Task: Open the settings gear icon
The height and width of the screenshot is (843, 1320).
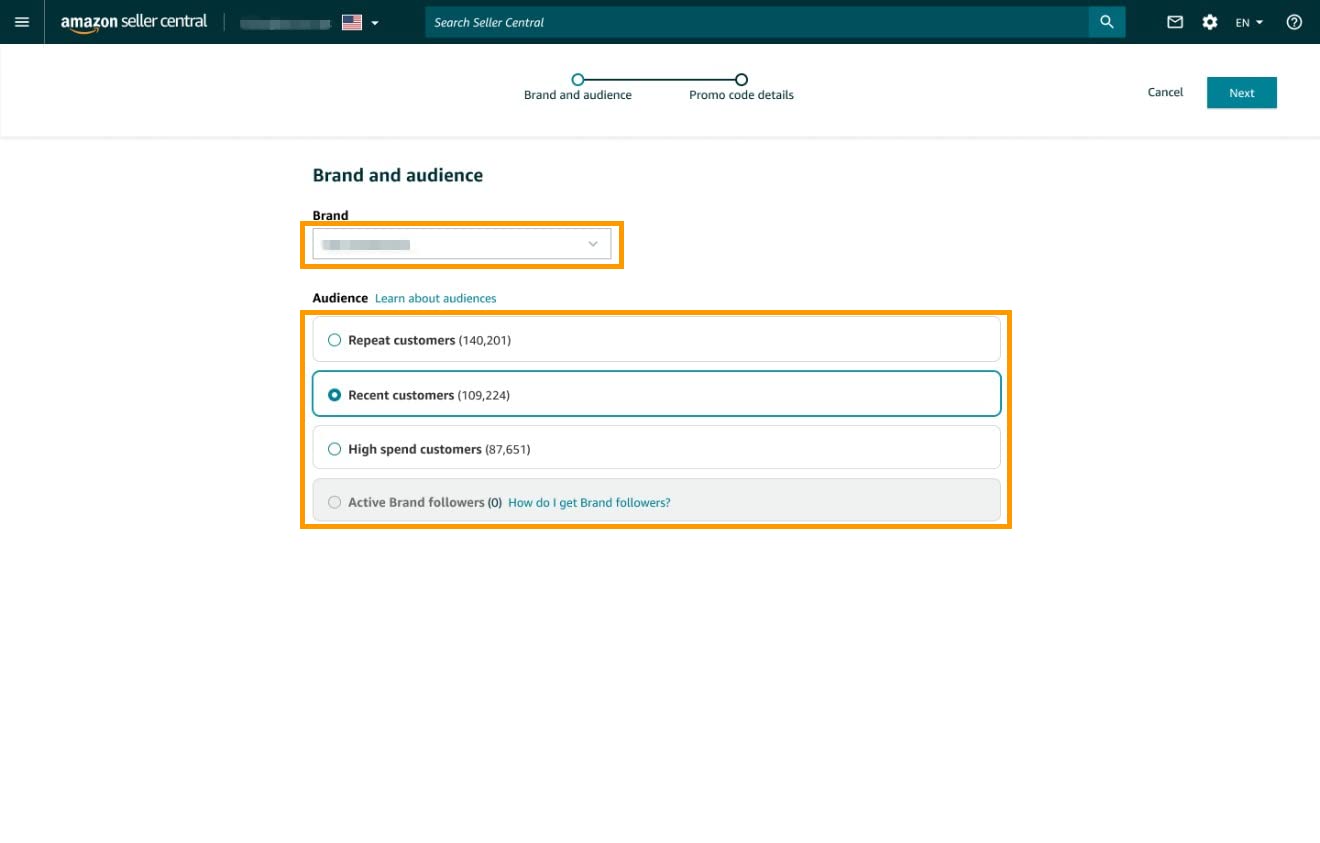Action: (x=1210, y=22)
